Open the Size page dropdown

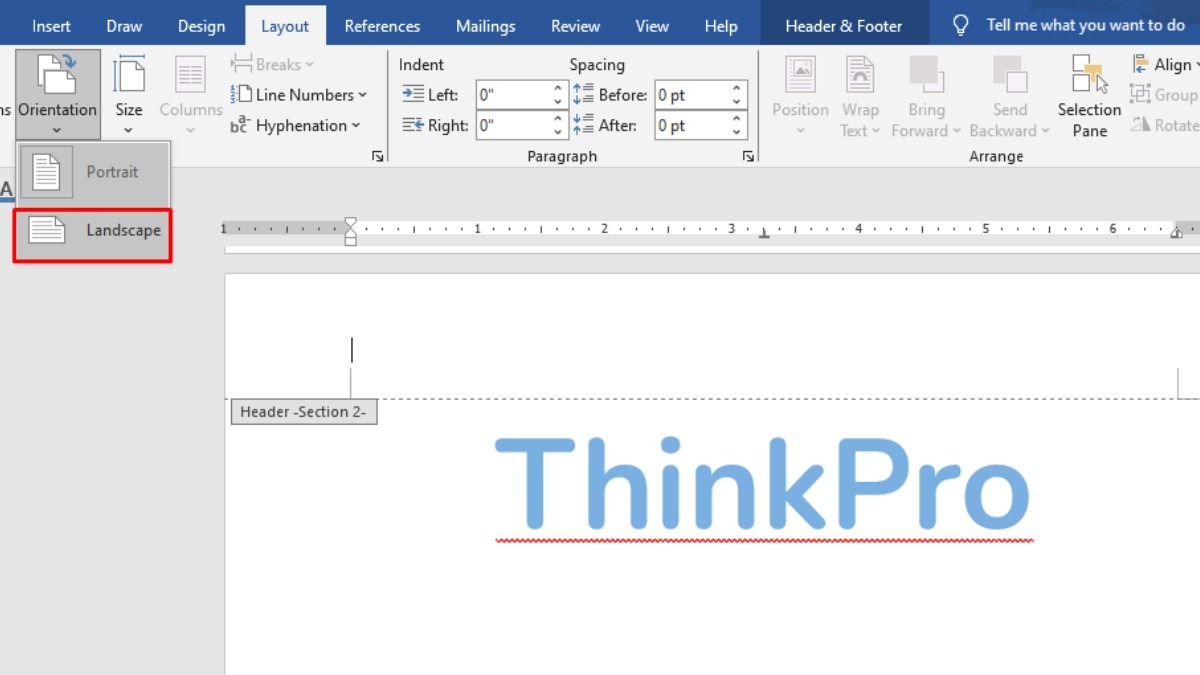tap(129, 95)
